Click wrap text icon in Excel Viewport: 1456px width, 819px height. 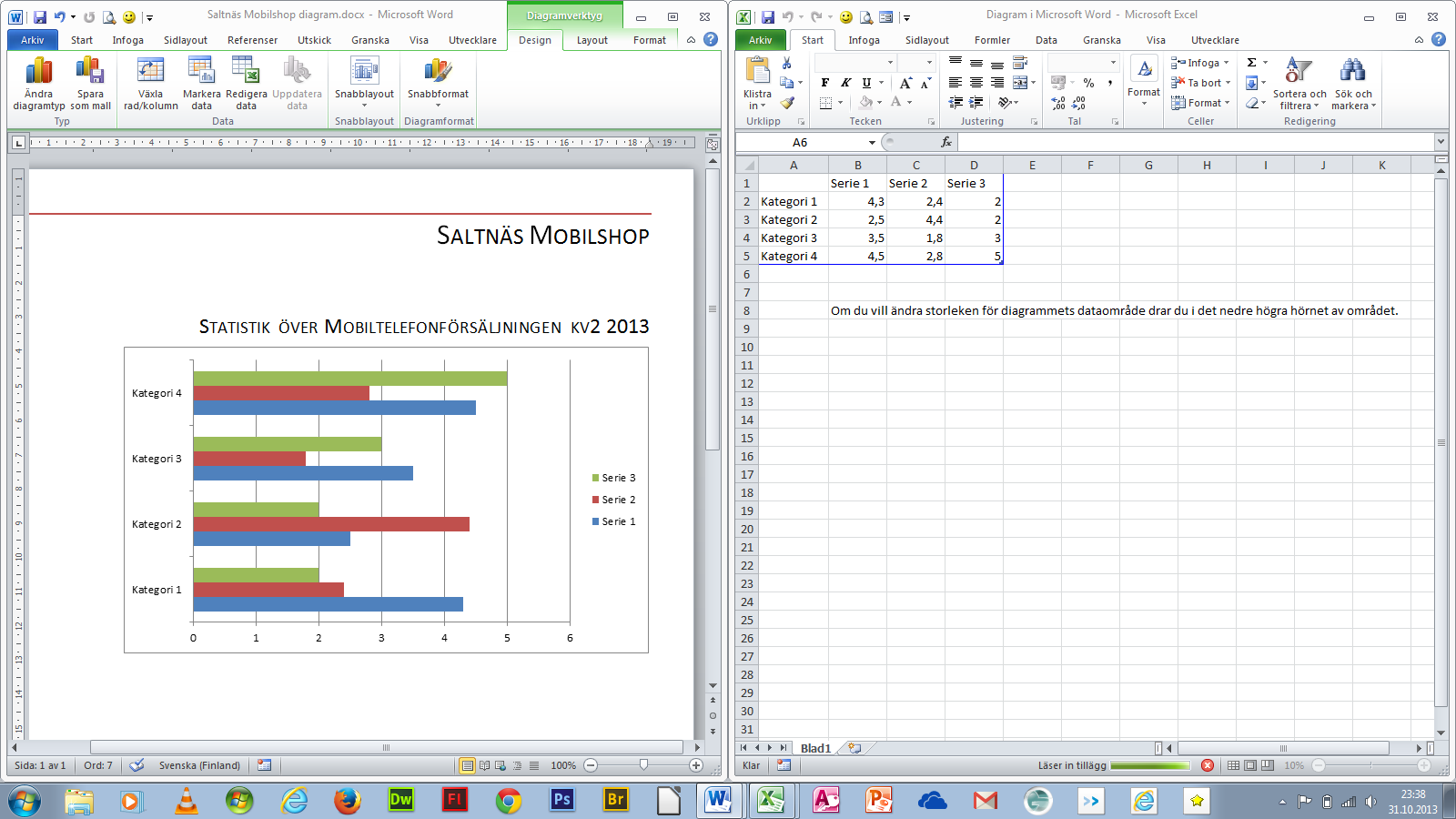pos(1020,63)
